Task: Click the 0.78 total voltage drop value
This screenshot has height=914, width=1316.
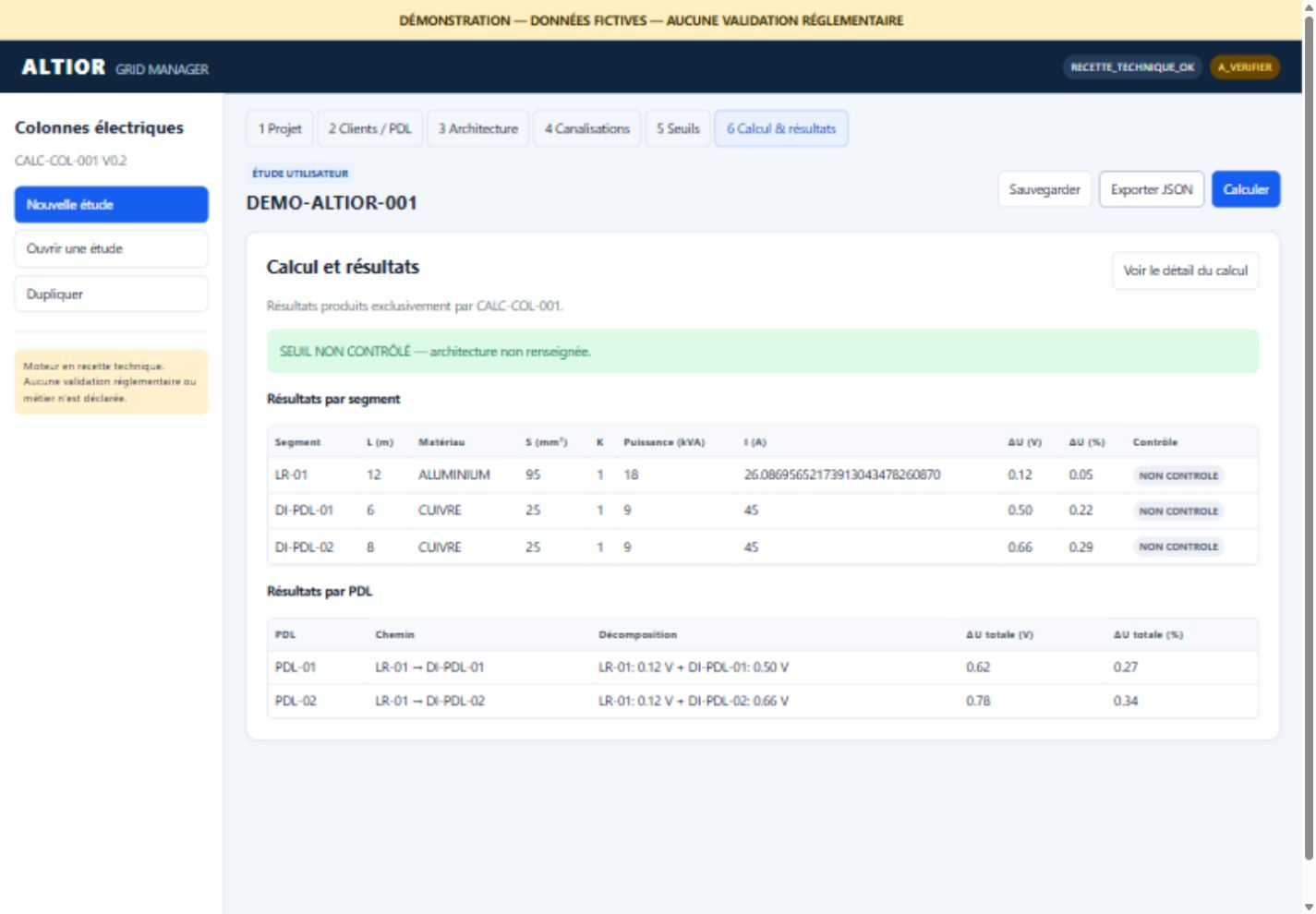Action: coord(978,702)
